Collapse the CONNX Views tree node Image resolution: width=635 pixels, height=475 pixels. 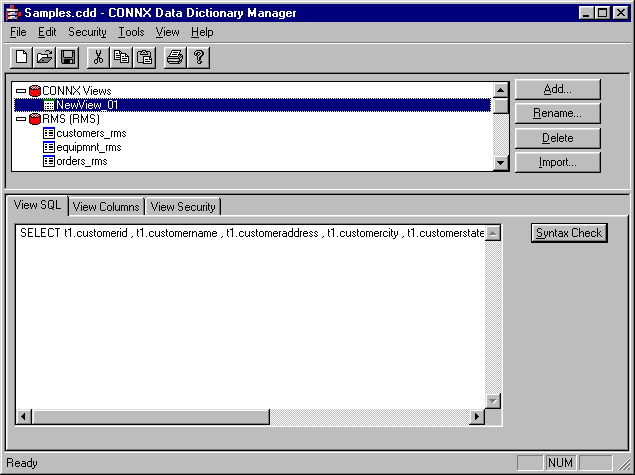(x=21, y=91)
